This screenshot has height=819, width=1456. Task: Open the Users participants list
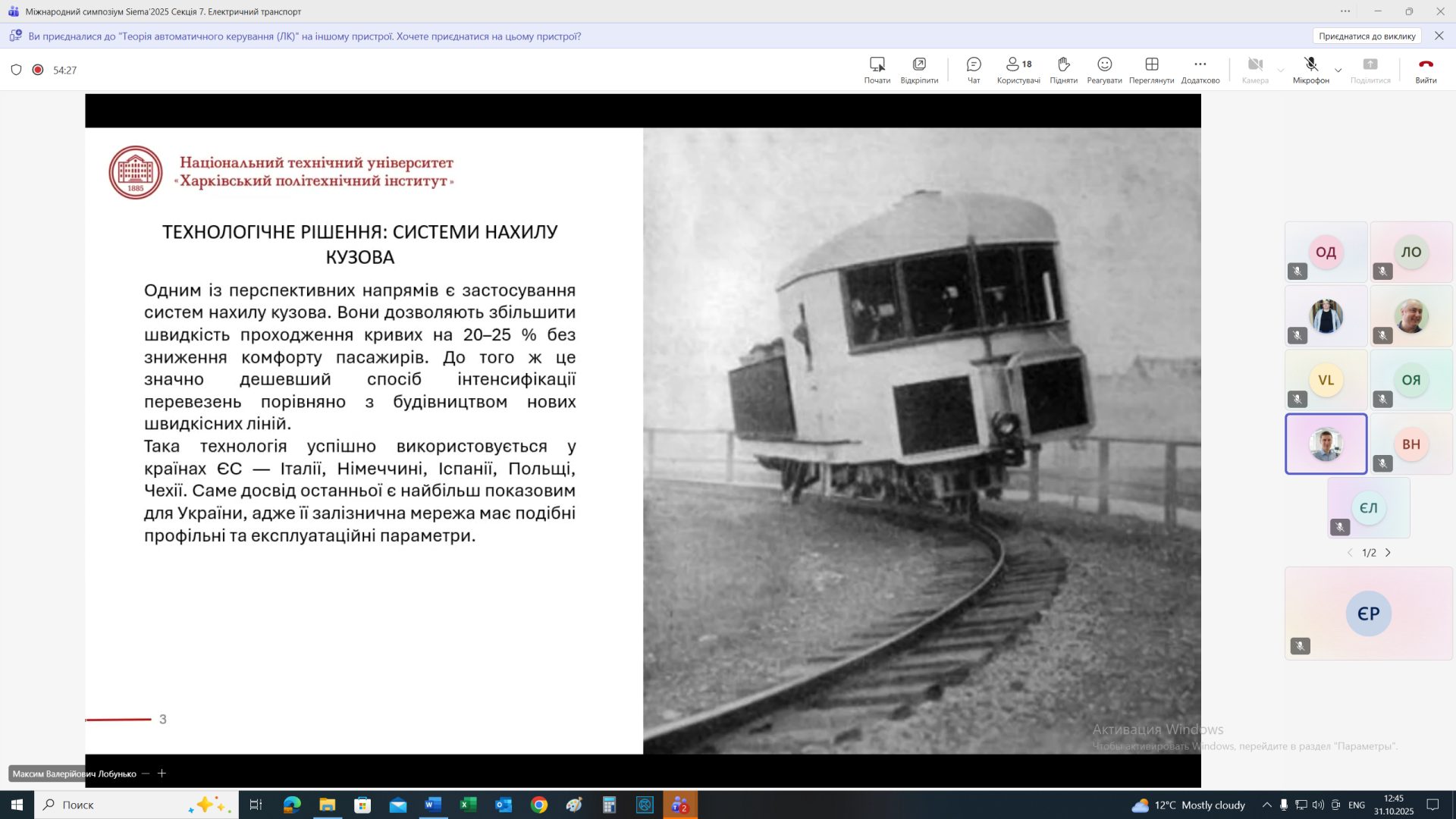pos(1018,69)
